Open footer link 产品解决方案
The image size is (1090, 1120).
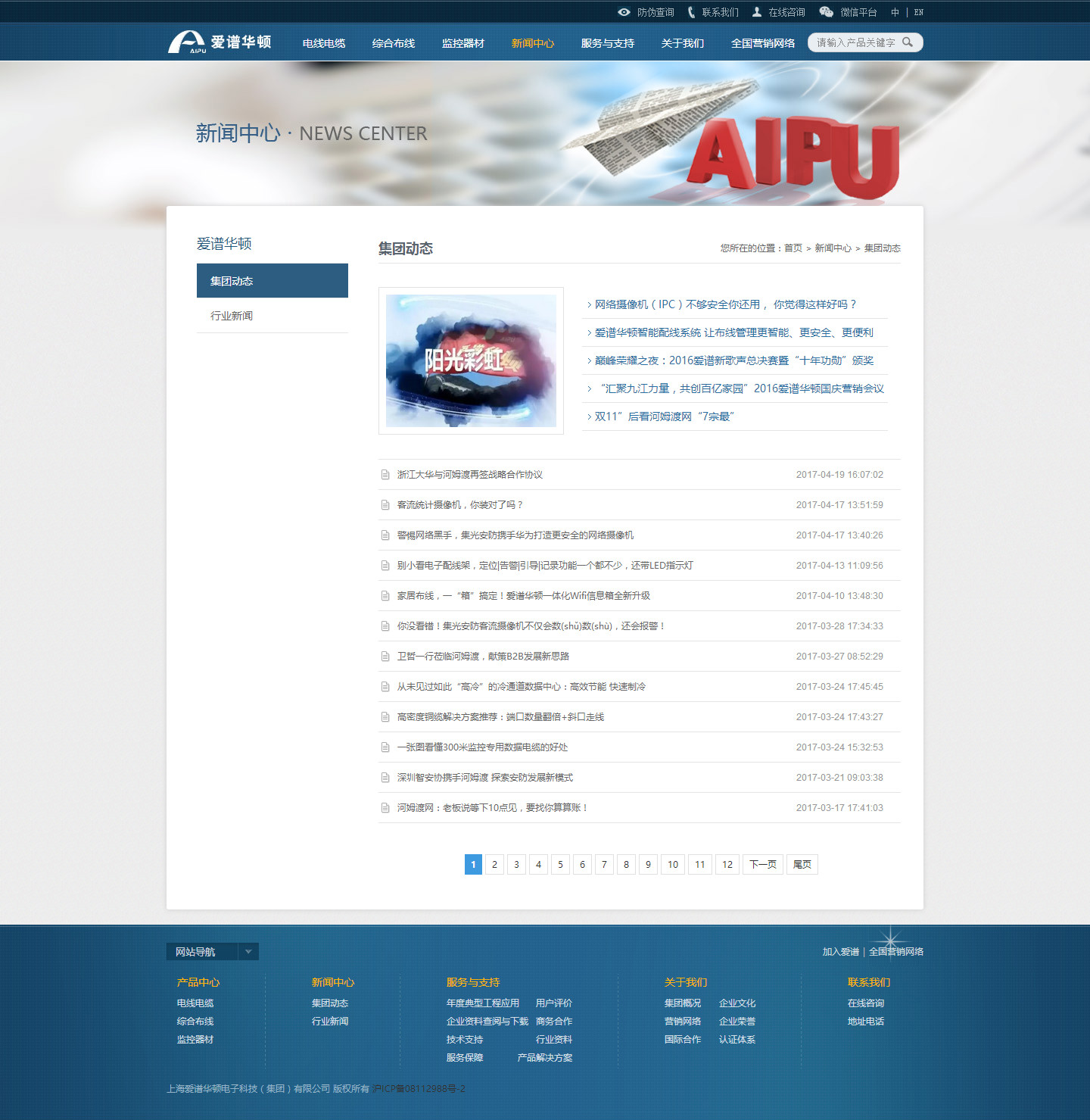(x=545, y=1058)
